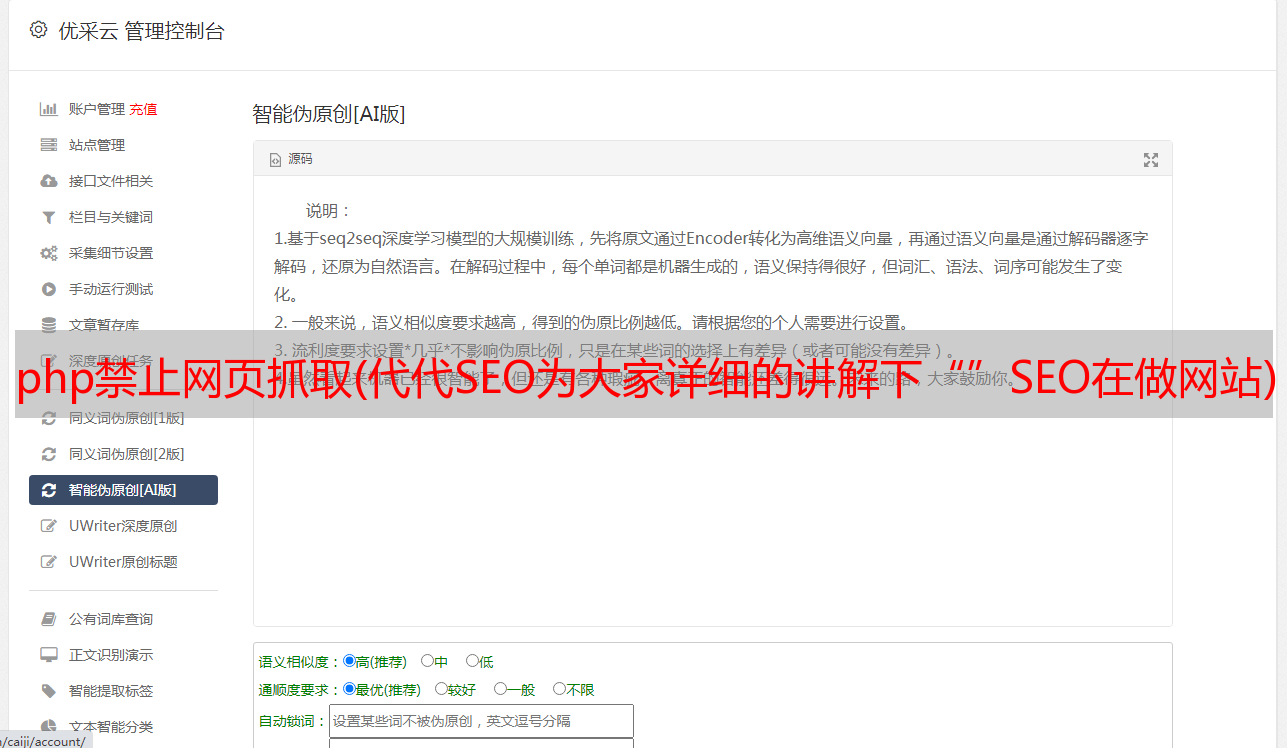Click the cloud upload icon for 接口文件相关

[x=48, y=181]
